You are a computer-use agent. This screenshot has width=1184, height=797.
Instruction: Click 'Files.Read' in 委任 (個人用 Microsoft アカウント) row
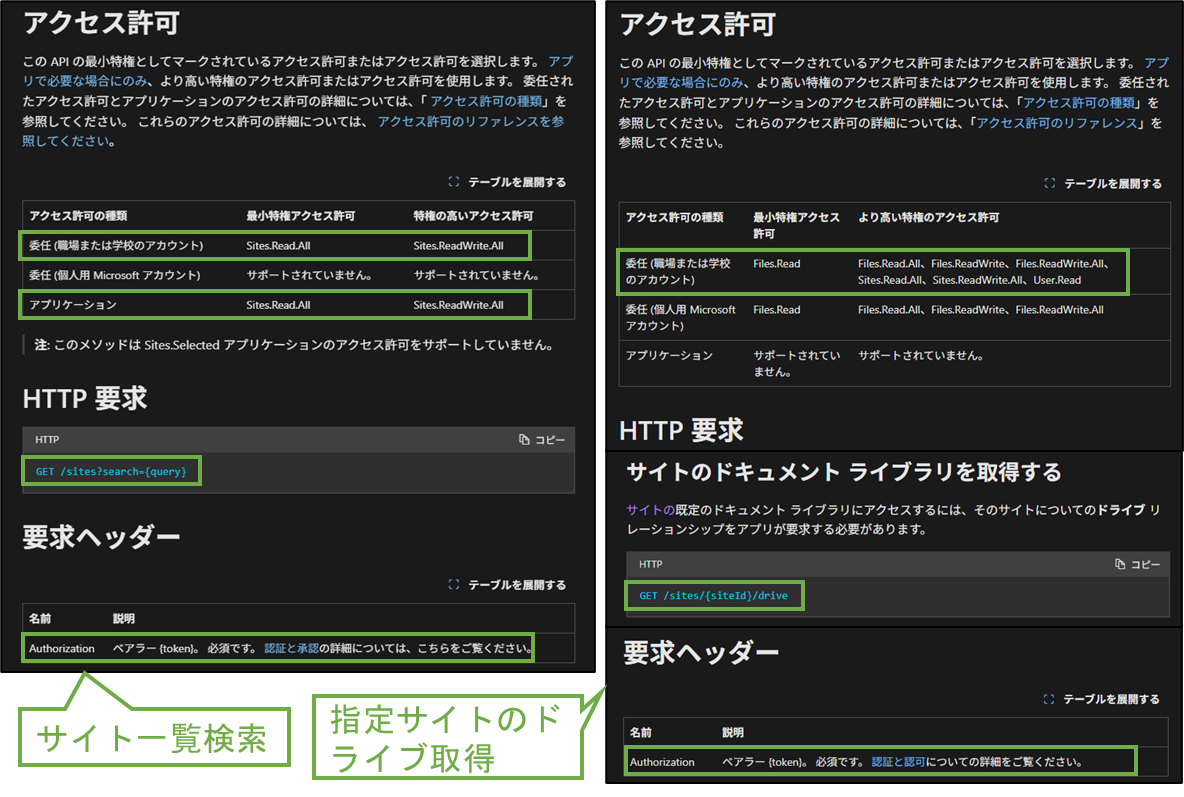(776, 310)
